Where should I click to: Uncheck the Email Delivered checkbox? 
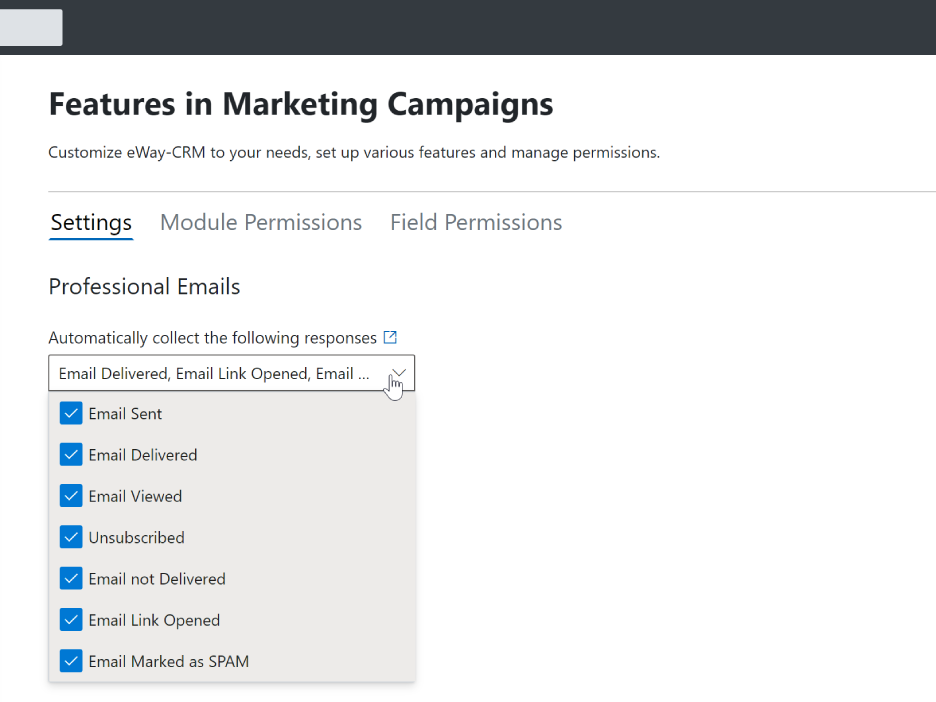point(71,454)
